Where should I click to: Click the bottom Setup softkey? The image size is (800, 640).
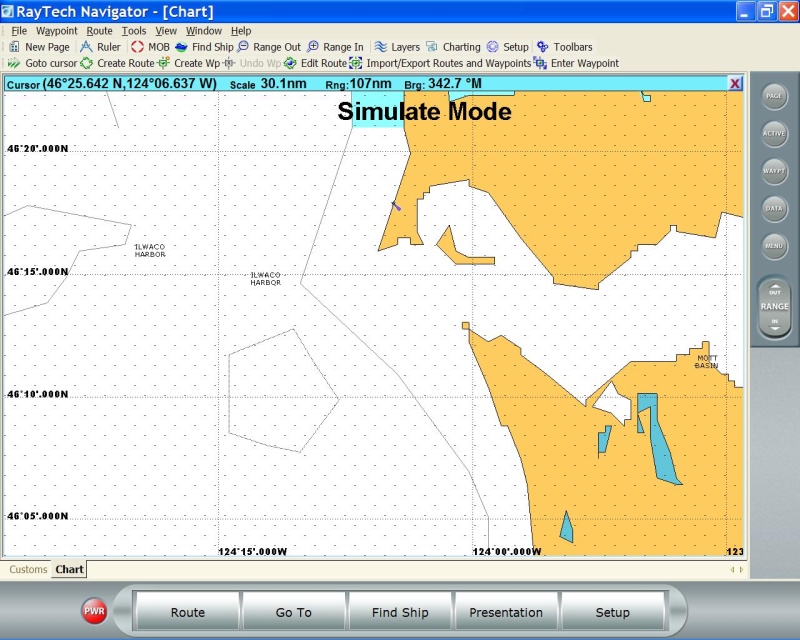tap(612, 612)
